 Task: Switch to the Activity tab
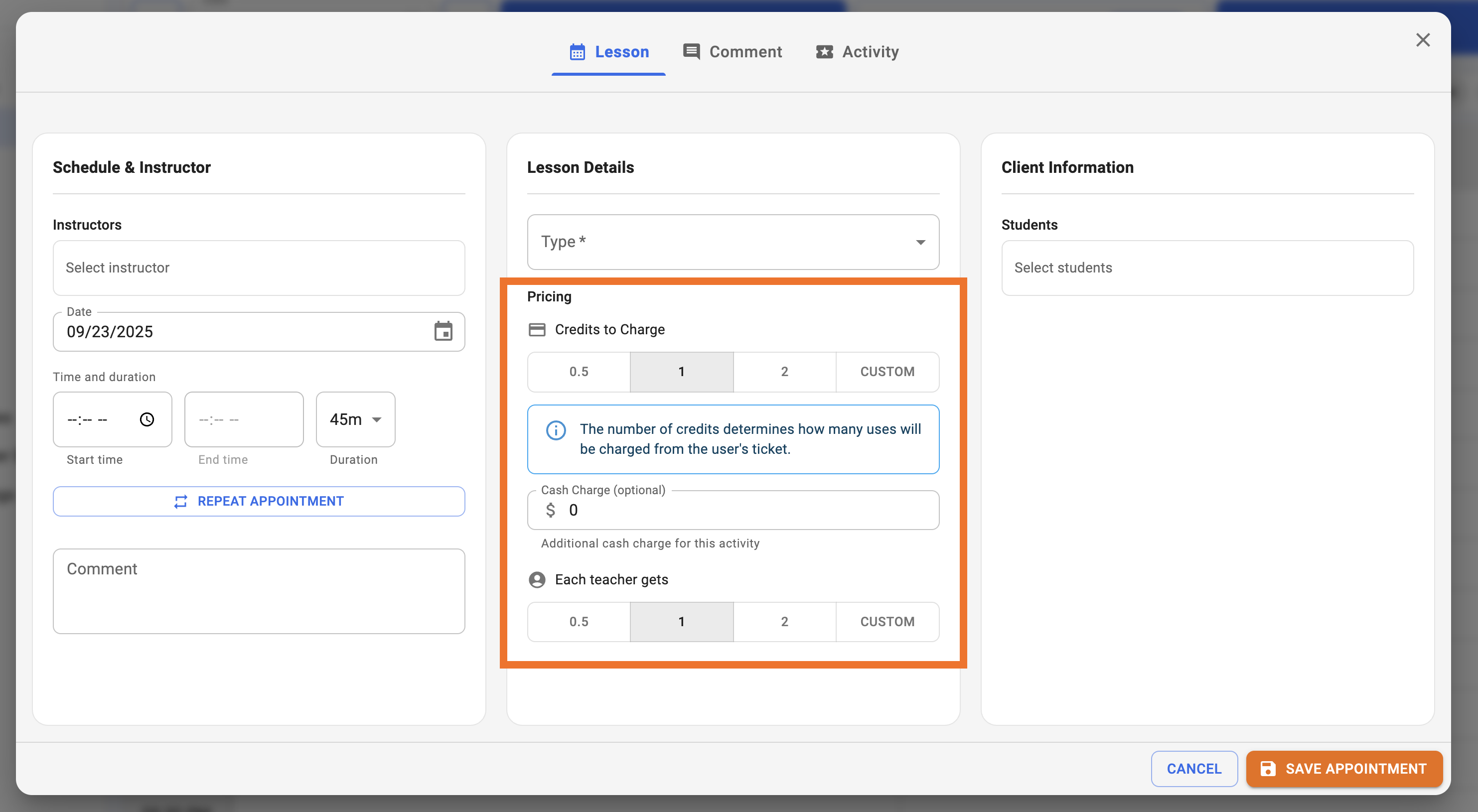[x=857, y=52]
